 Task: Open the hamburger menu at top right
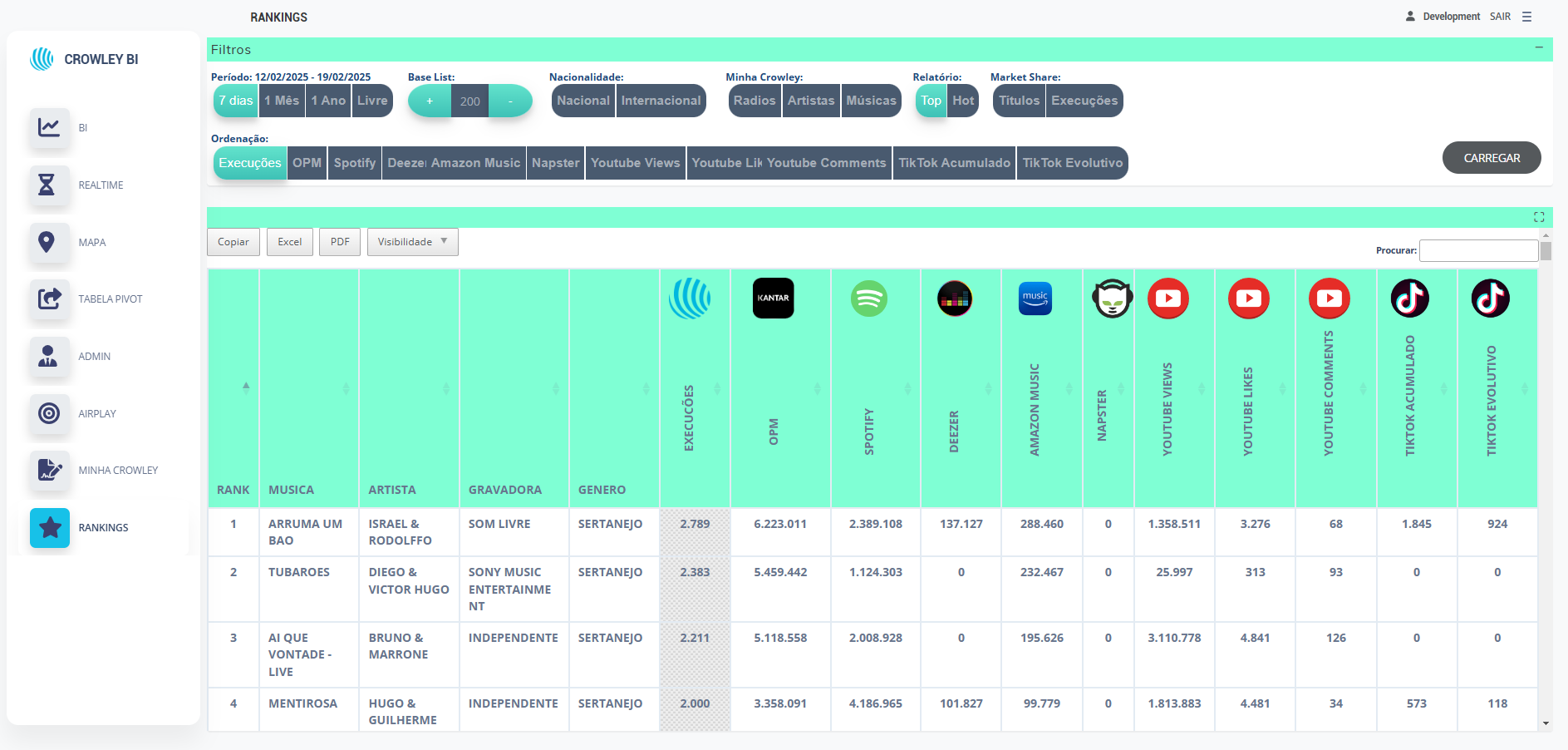coord(1526,17)
